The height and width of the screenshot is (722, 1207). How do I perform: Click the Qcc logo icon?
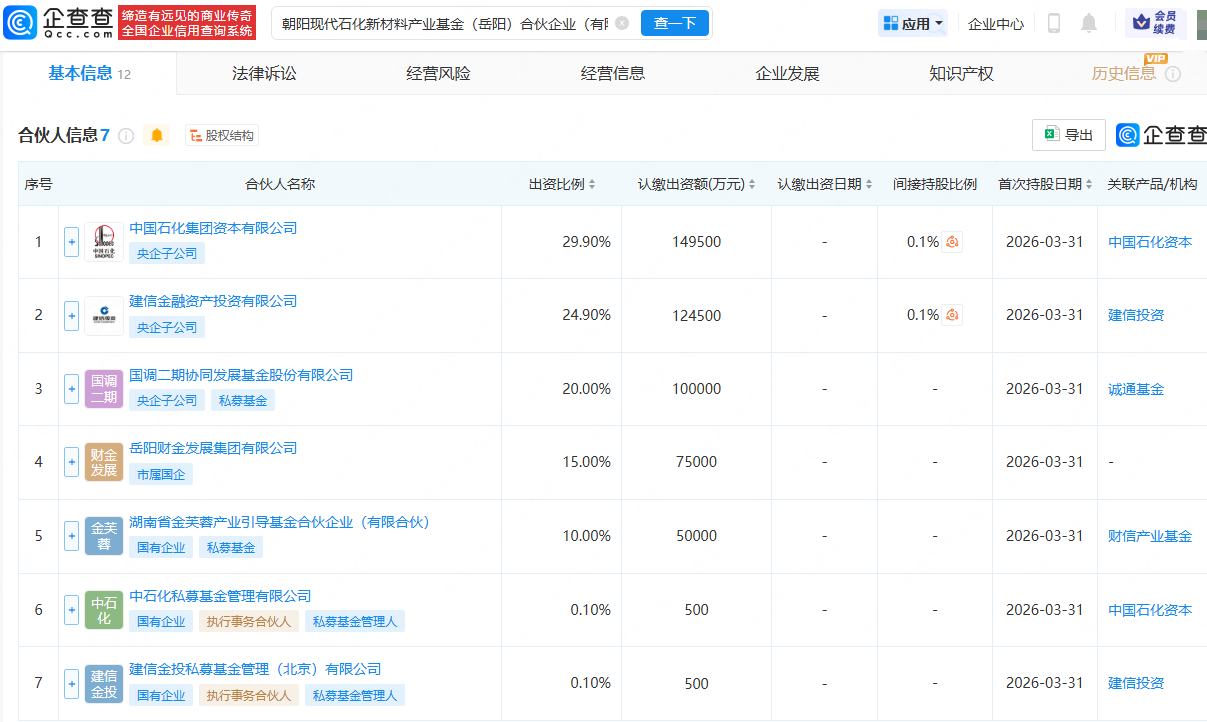click(20, 22)
